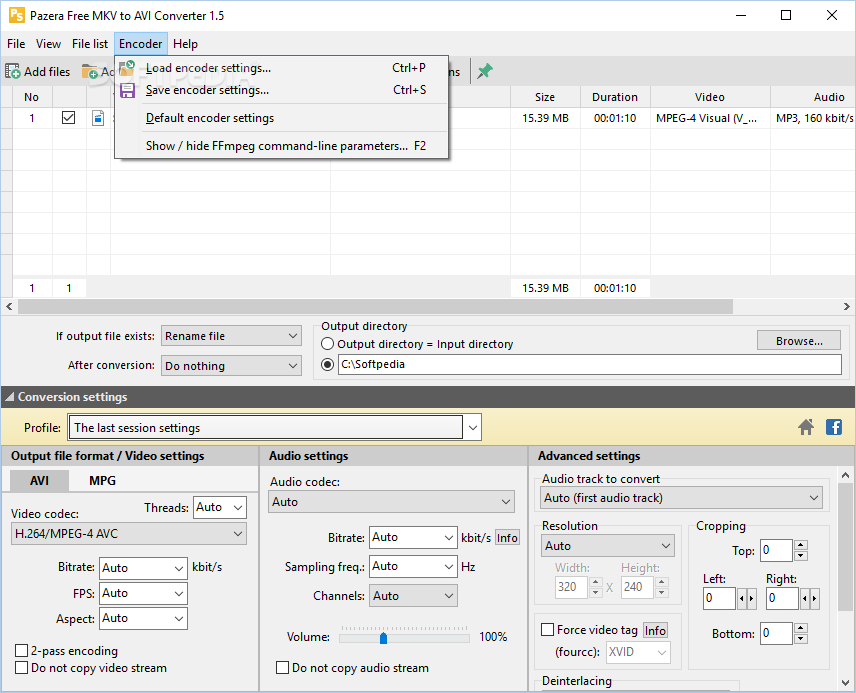Click the output directory path field
This screenshot has width=856, height=693.
[590, 364]
